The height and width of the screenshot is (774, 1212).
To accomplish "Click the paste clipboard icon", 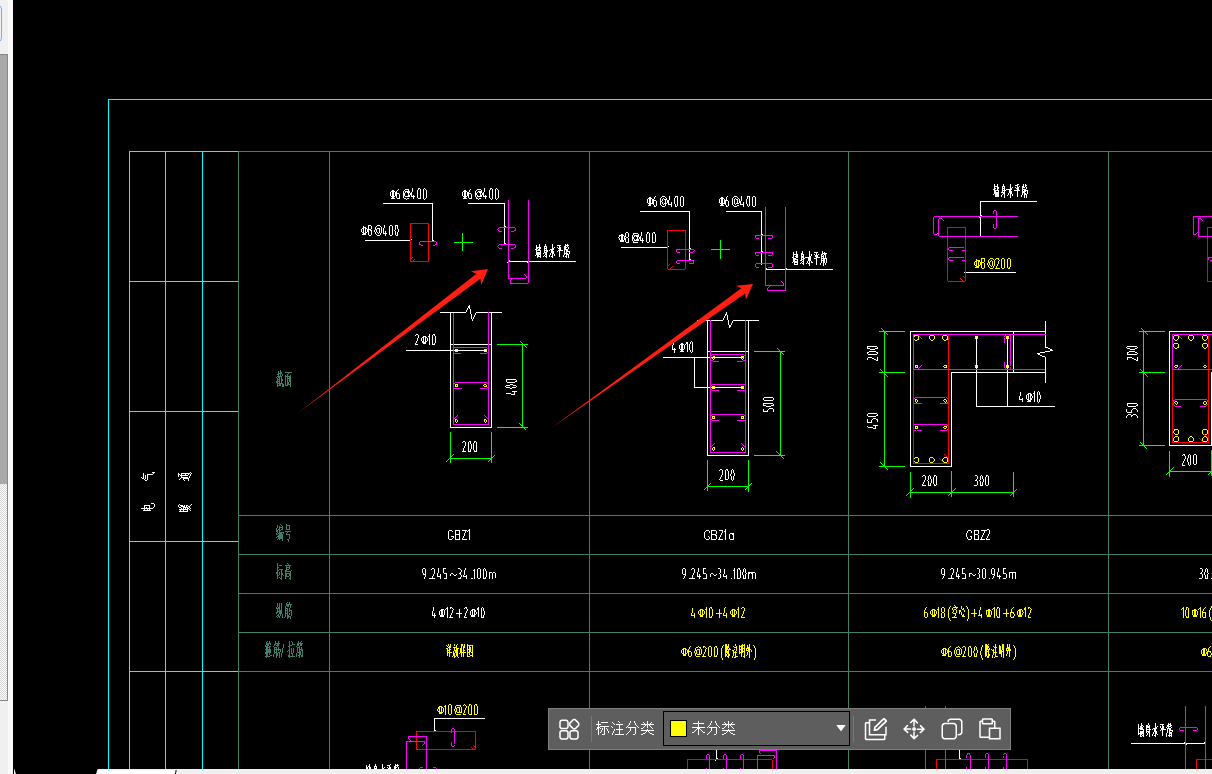I will tap(990, 729).
